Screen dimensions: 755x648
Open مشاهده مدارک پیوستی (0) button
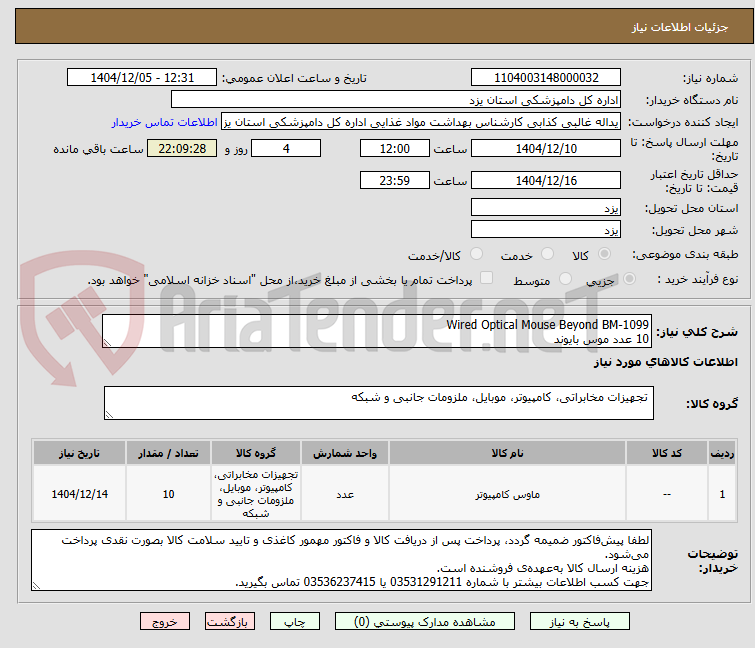point(424,622)
